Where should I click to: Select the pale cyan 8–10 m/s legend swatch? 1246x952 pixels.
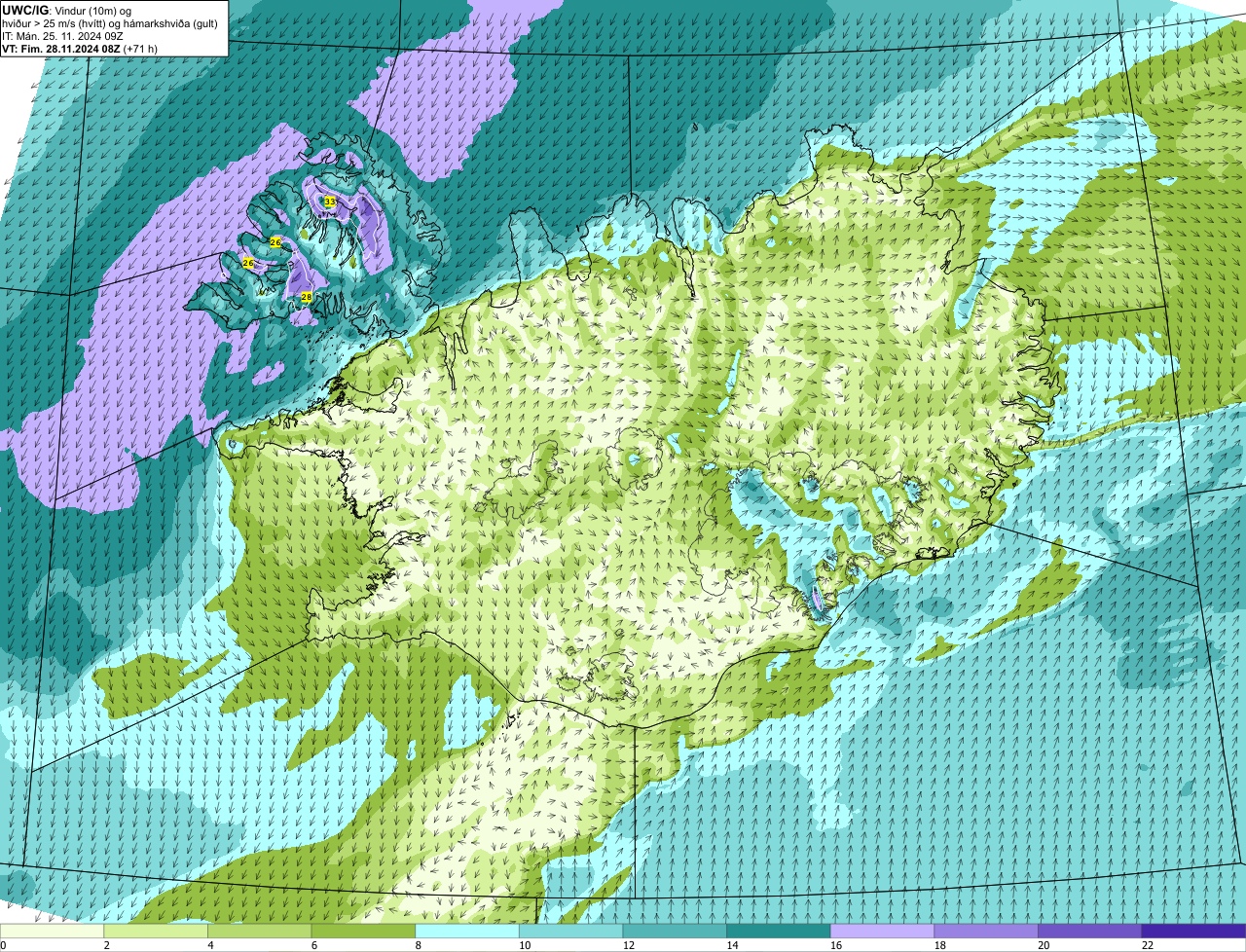click(x=466, y=932)
